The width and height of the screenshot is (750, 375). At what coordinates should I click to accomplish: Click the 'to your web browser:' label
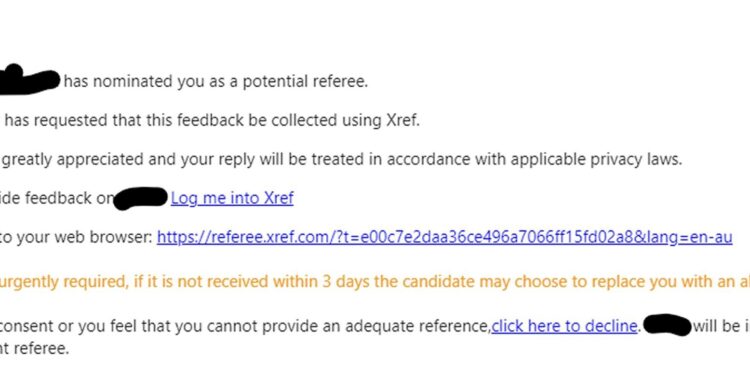point(77,237)
